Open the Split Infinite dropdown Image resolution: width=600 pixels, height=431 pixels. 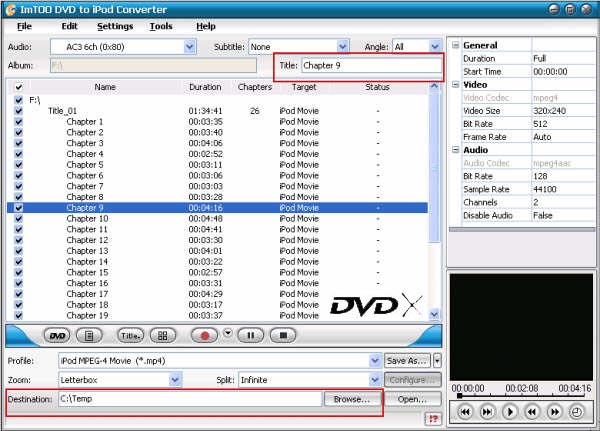(x=375, y=380)
